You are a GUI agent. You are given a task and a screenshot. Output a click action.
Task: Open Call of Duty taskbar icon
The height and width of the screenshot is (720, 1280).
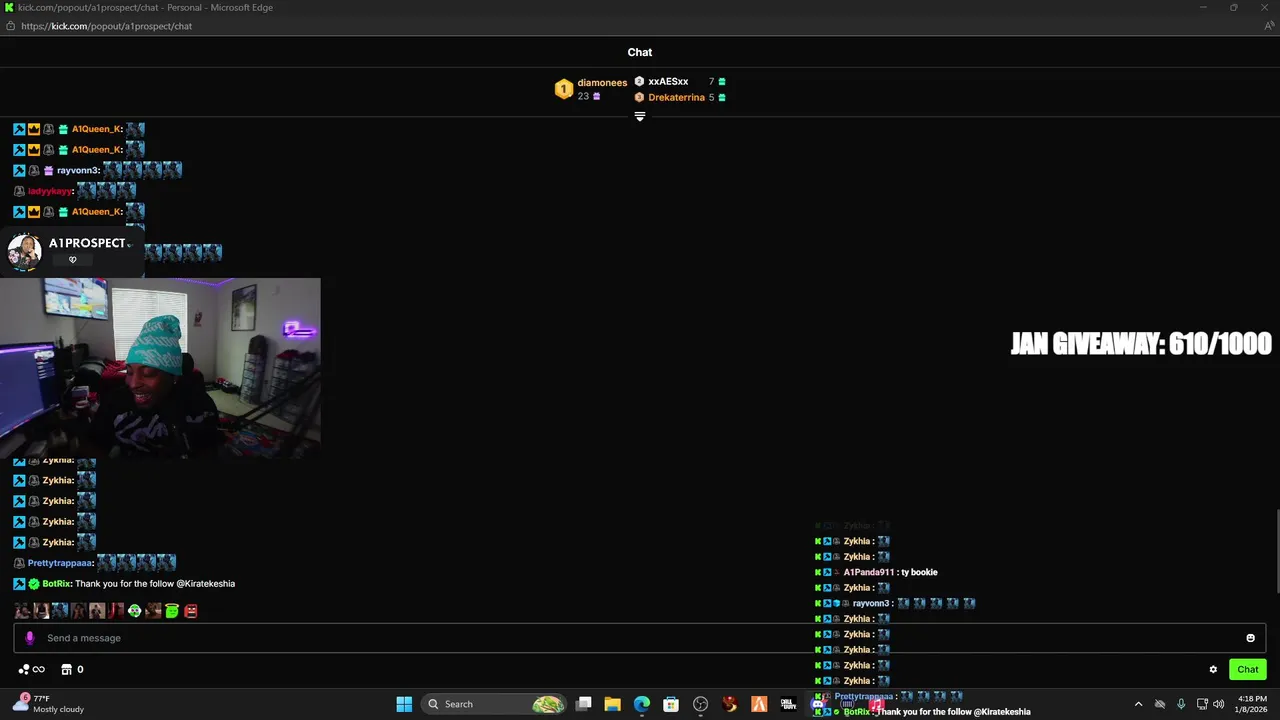click(x=788, y=704)
